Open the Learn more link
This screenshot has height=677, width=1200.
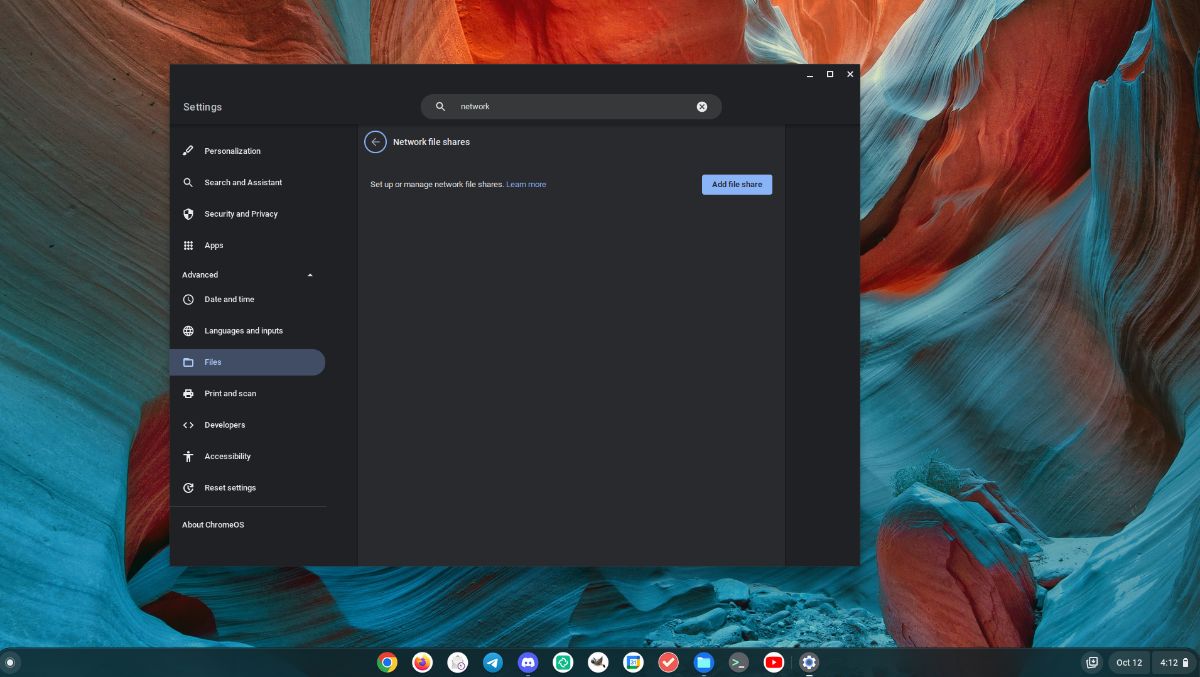click(526, 184)
